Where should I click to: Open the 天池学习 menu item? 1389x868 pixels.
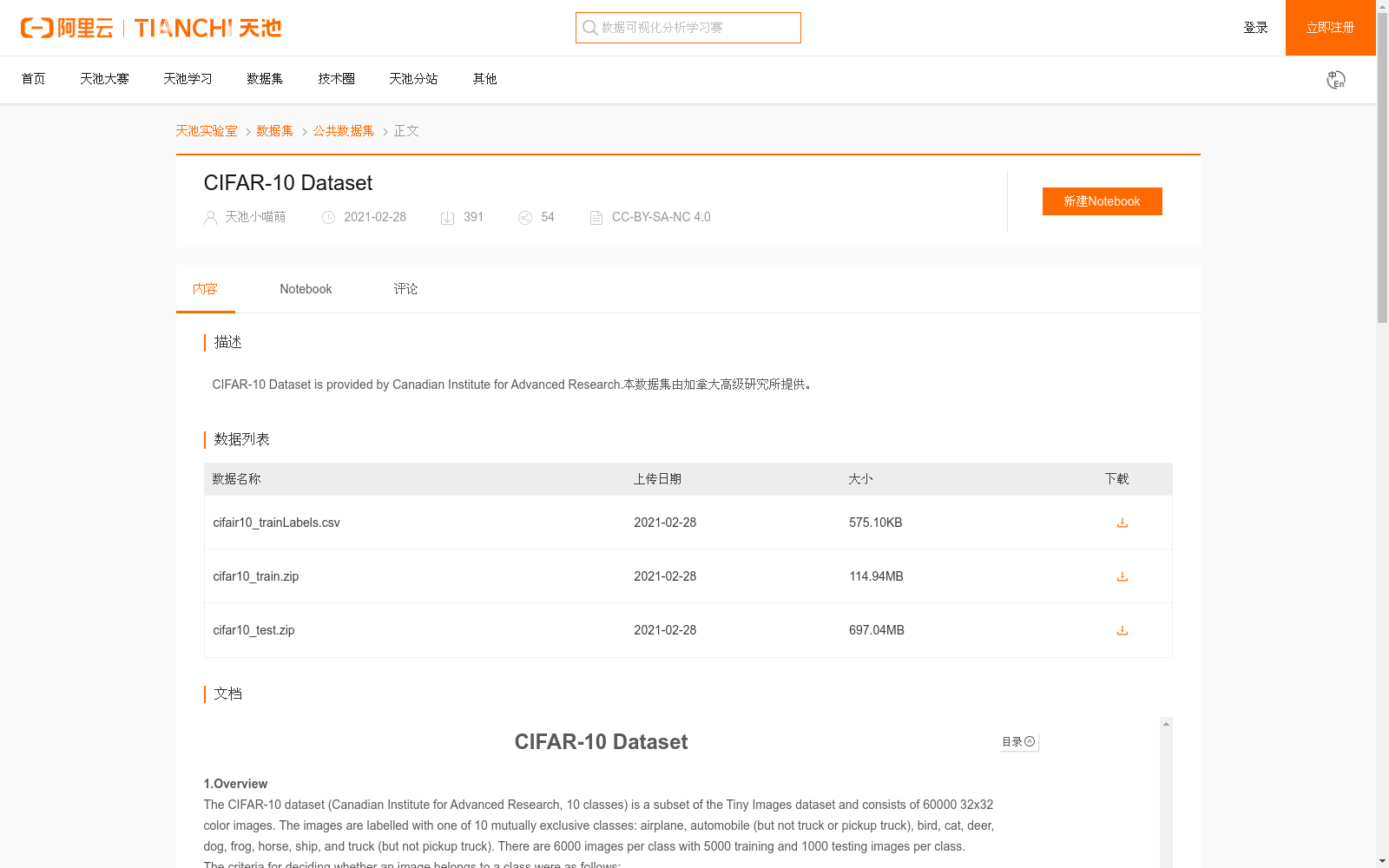(188, 79)
